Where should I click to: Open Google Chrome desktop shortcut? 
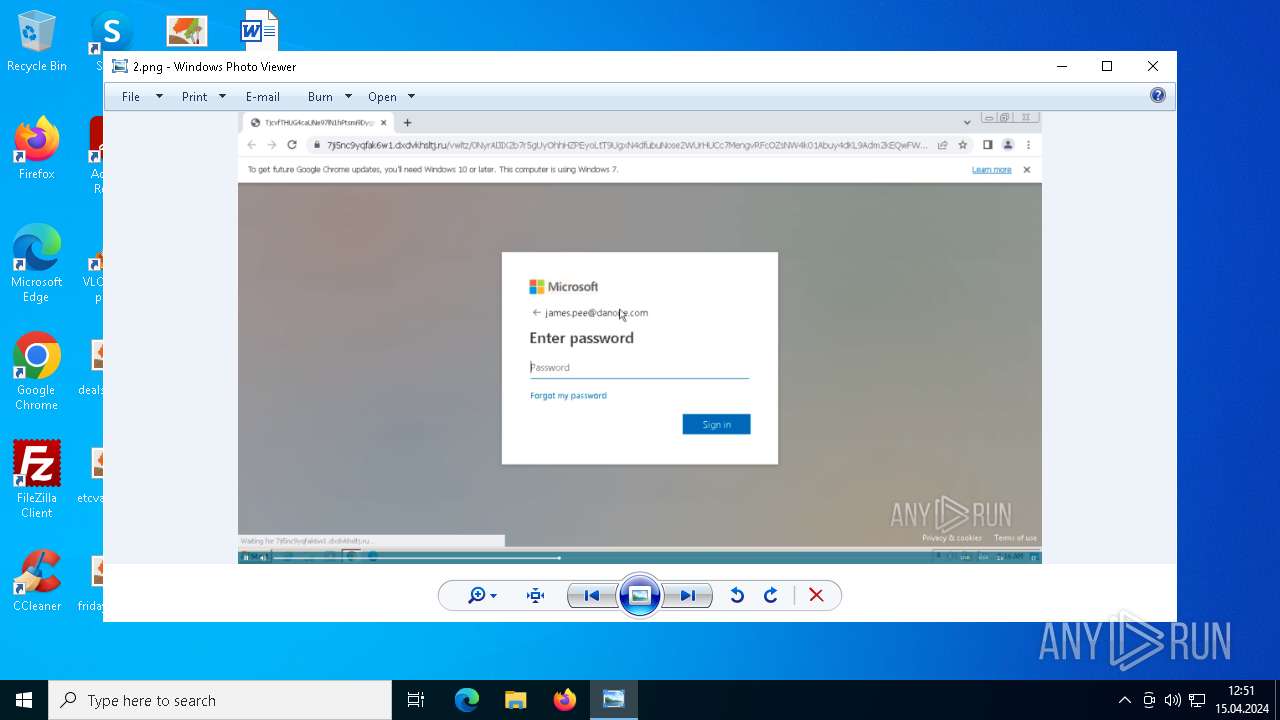click(x=36, y=372)
